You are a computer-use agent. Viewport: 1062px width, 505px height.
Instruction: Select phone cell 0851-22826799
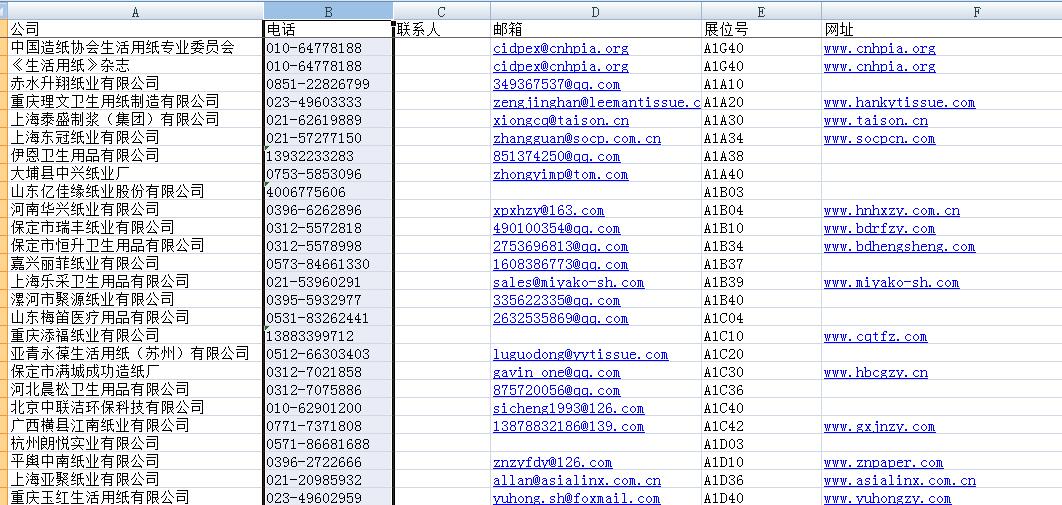(x=328, y=84)
